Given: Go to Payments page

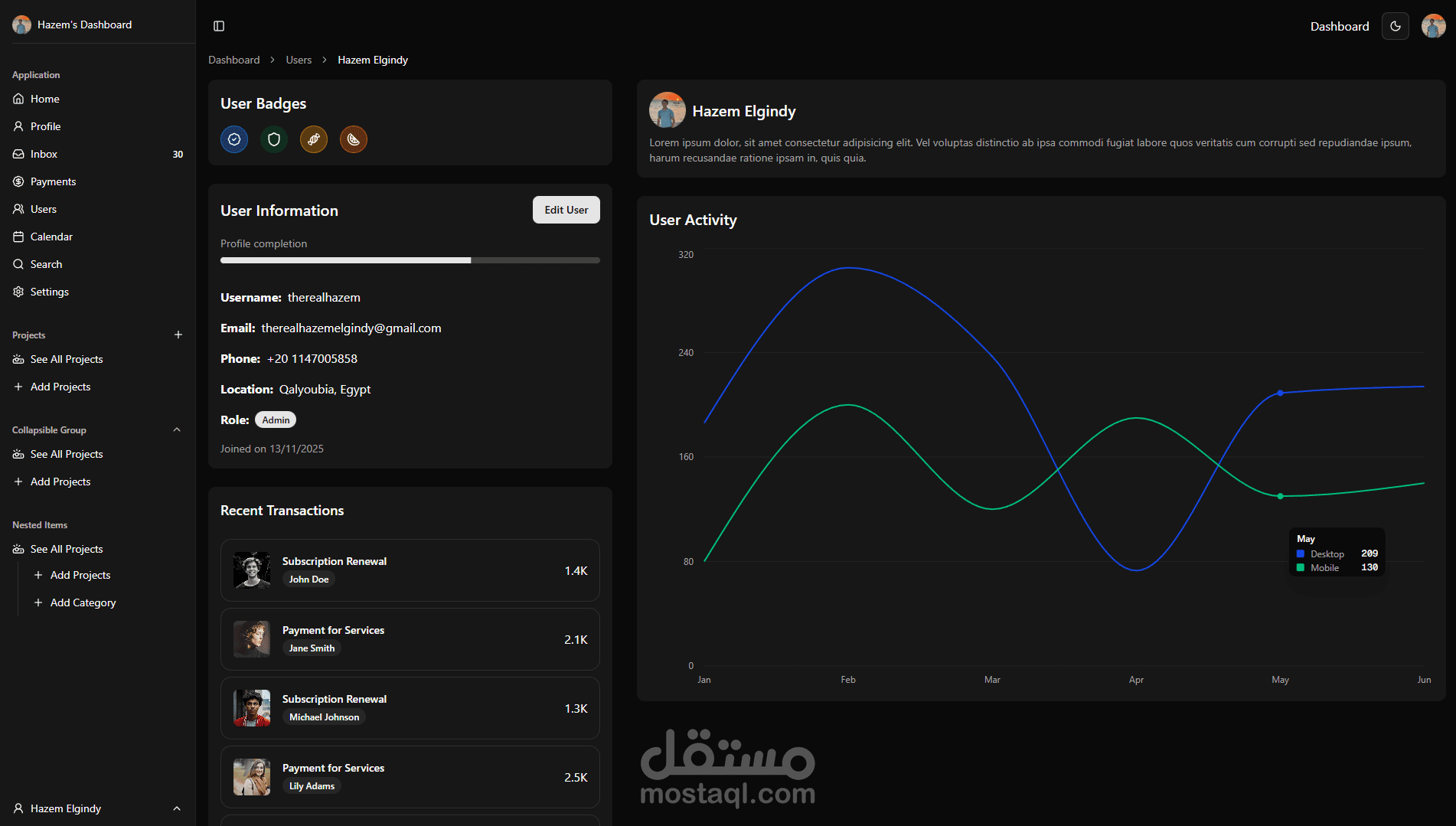Looking at the screenshot, I should (98, 181).
